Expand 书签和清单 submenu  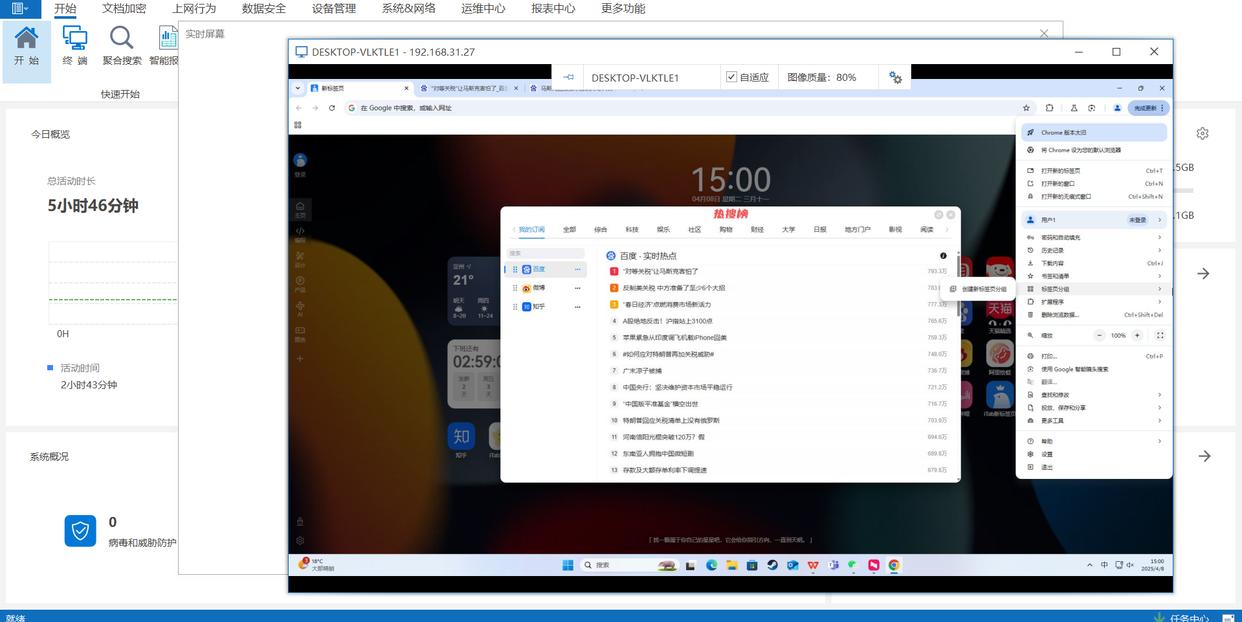click(x=1094, y=275)
